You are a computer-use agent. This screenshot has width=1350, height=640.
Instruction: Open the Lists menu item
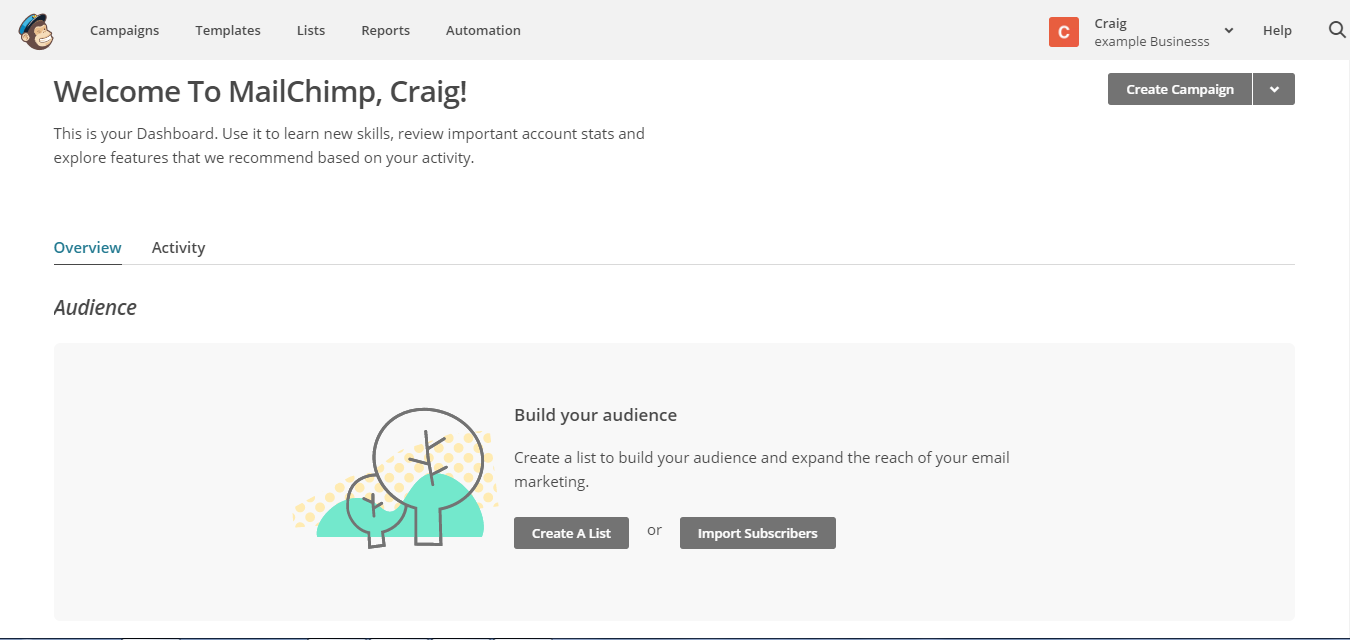click(311, 31)
